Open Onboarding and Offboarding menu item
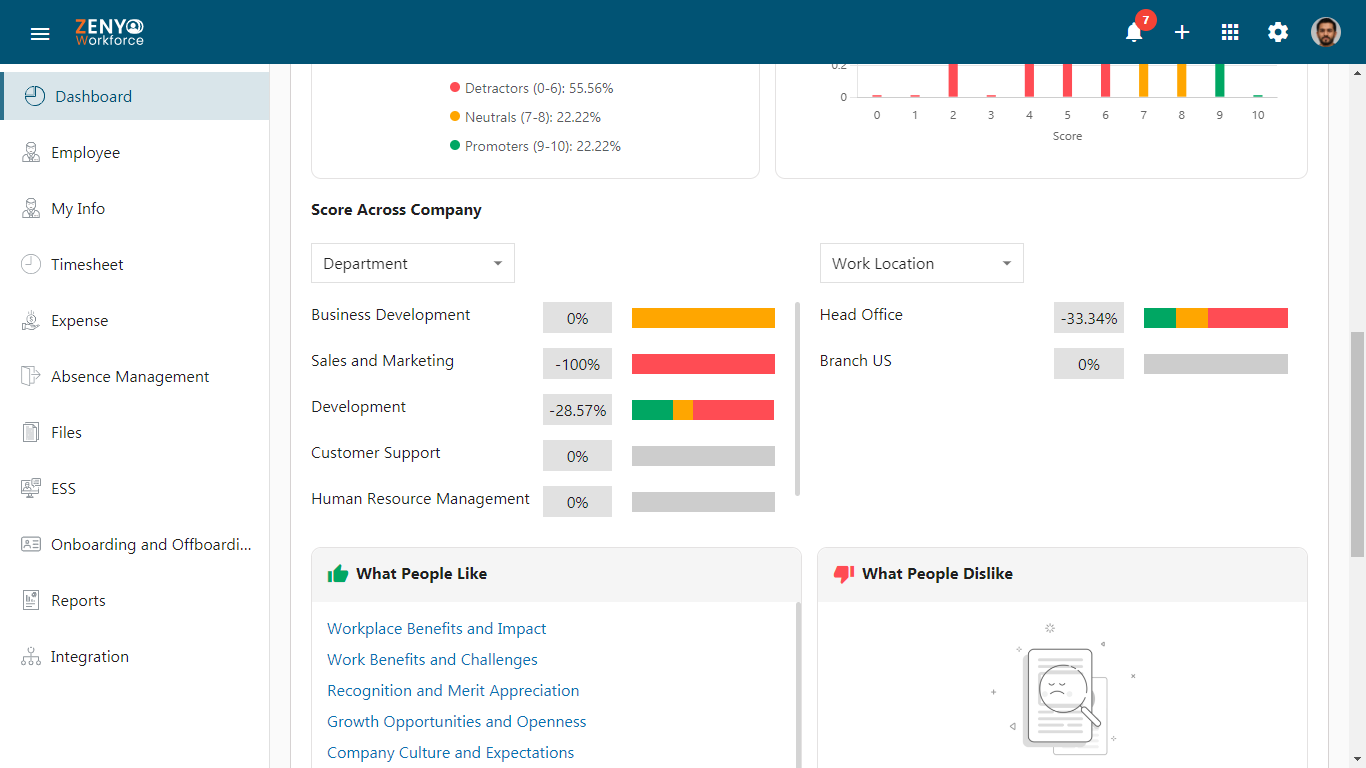Viewport: 1366px width, 768px height. click(x=135, y=544)
